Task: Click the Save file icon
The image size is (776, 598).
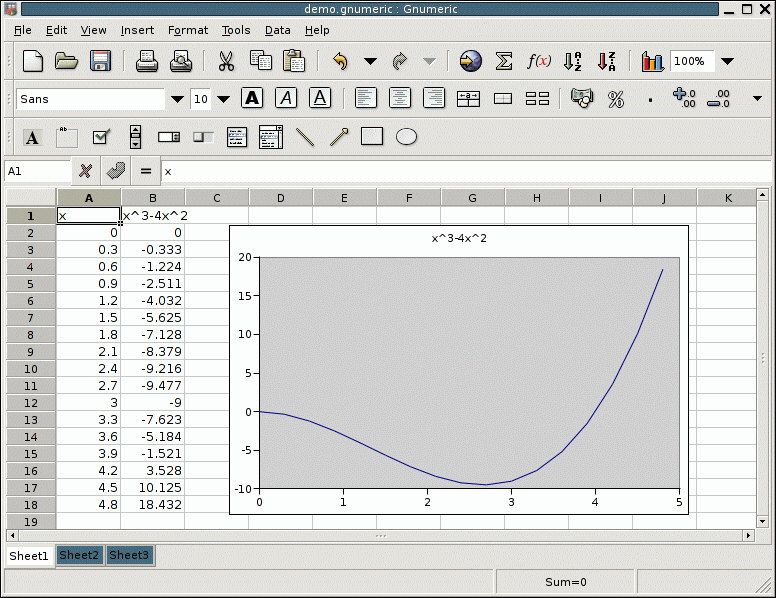Action: click(x=100, y=62)
